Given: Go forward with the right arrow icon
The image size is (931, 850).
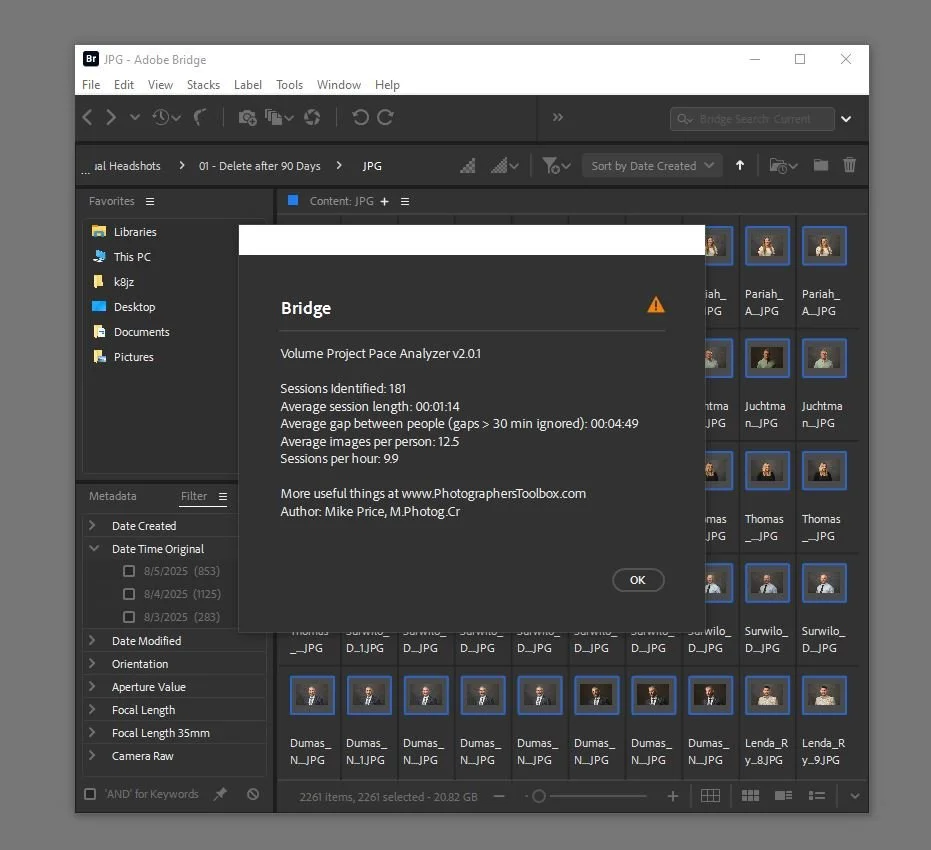Looking at the screenshot, I should pos(111,118).
